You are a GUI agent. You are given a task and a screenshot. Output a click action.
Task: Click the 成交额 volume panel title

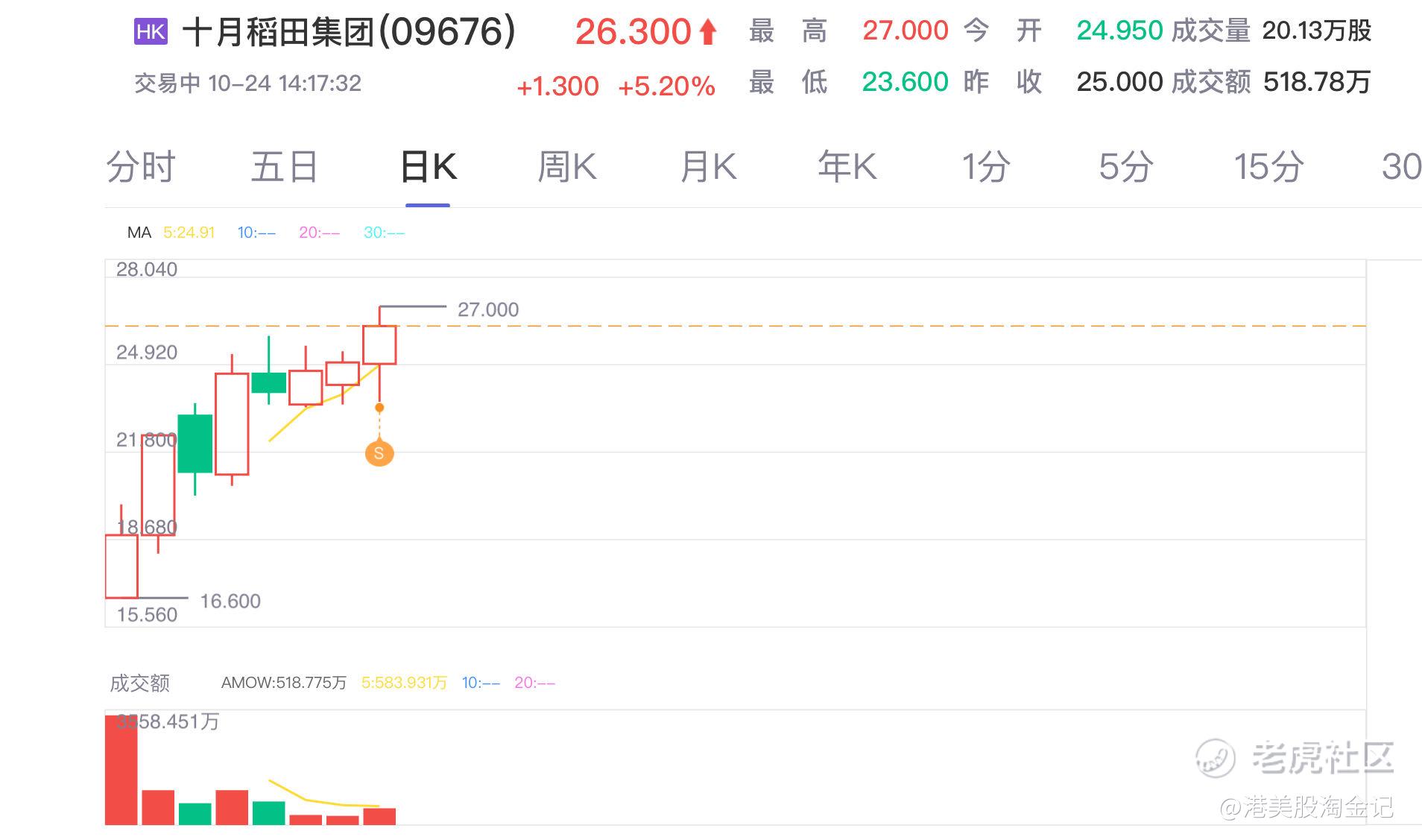pos(139,683)
